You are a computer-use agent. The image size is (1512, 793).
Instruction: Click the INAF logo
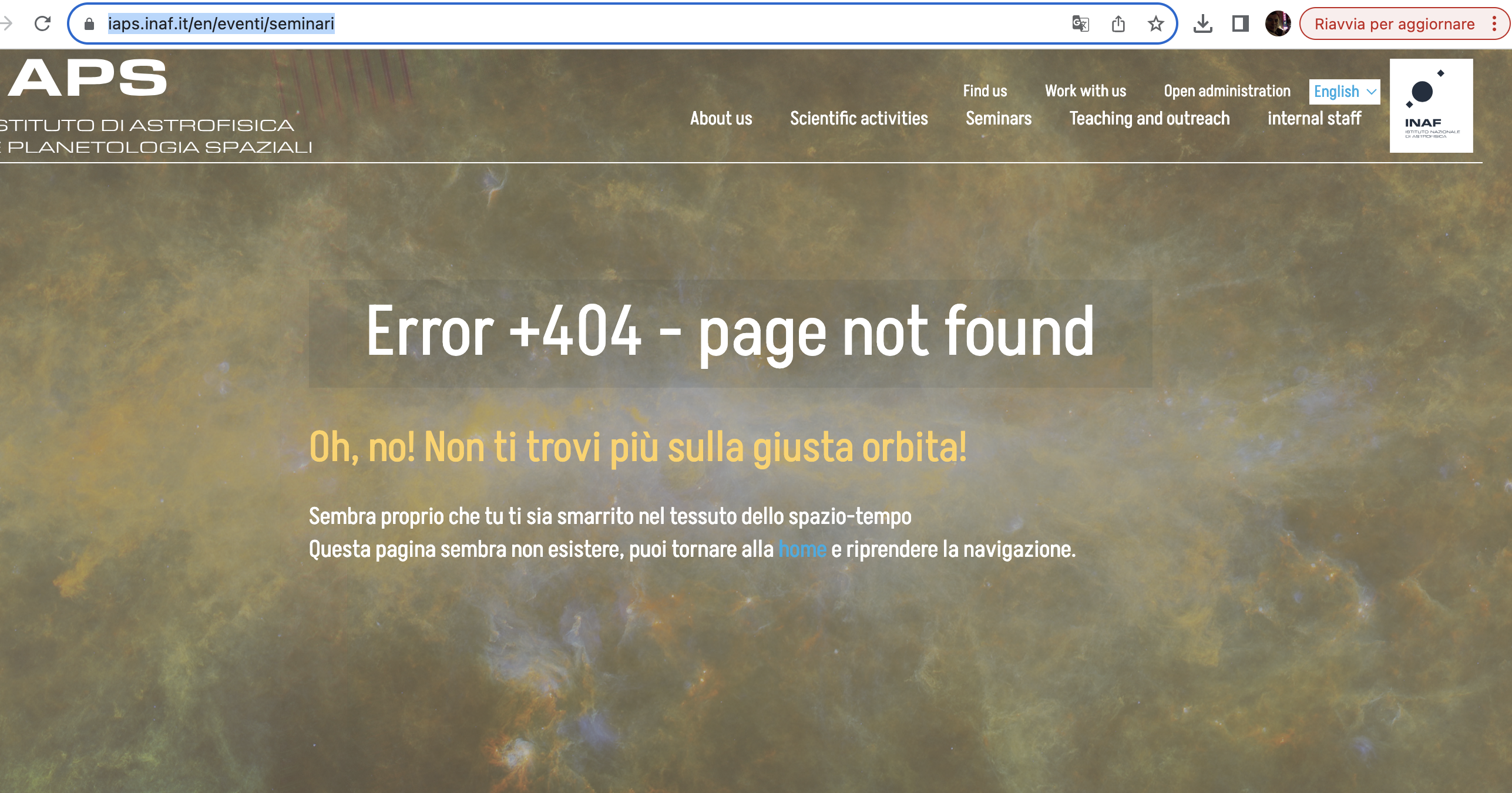point(1431,106)
